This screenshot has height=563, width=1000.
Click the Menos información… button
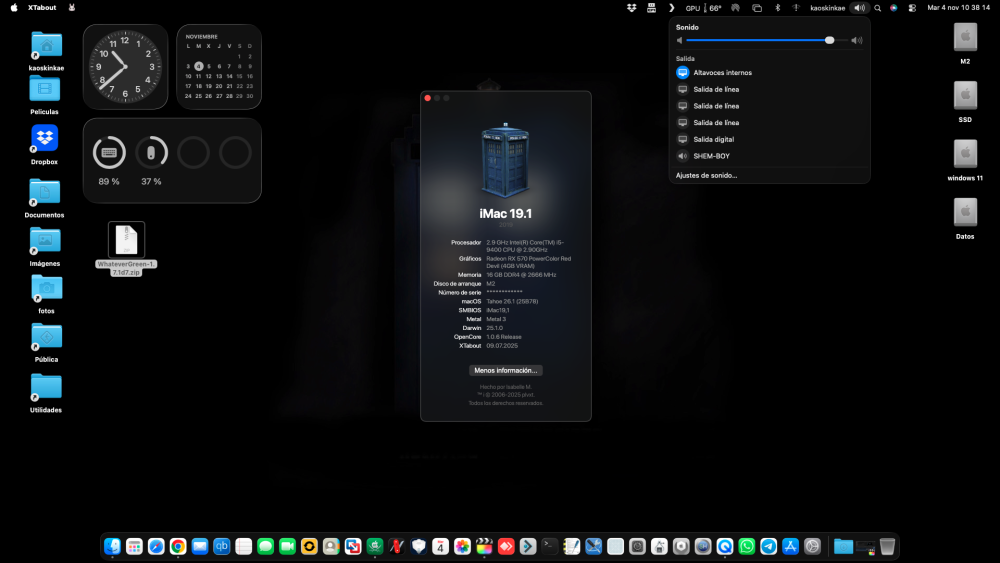506,370
